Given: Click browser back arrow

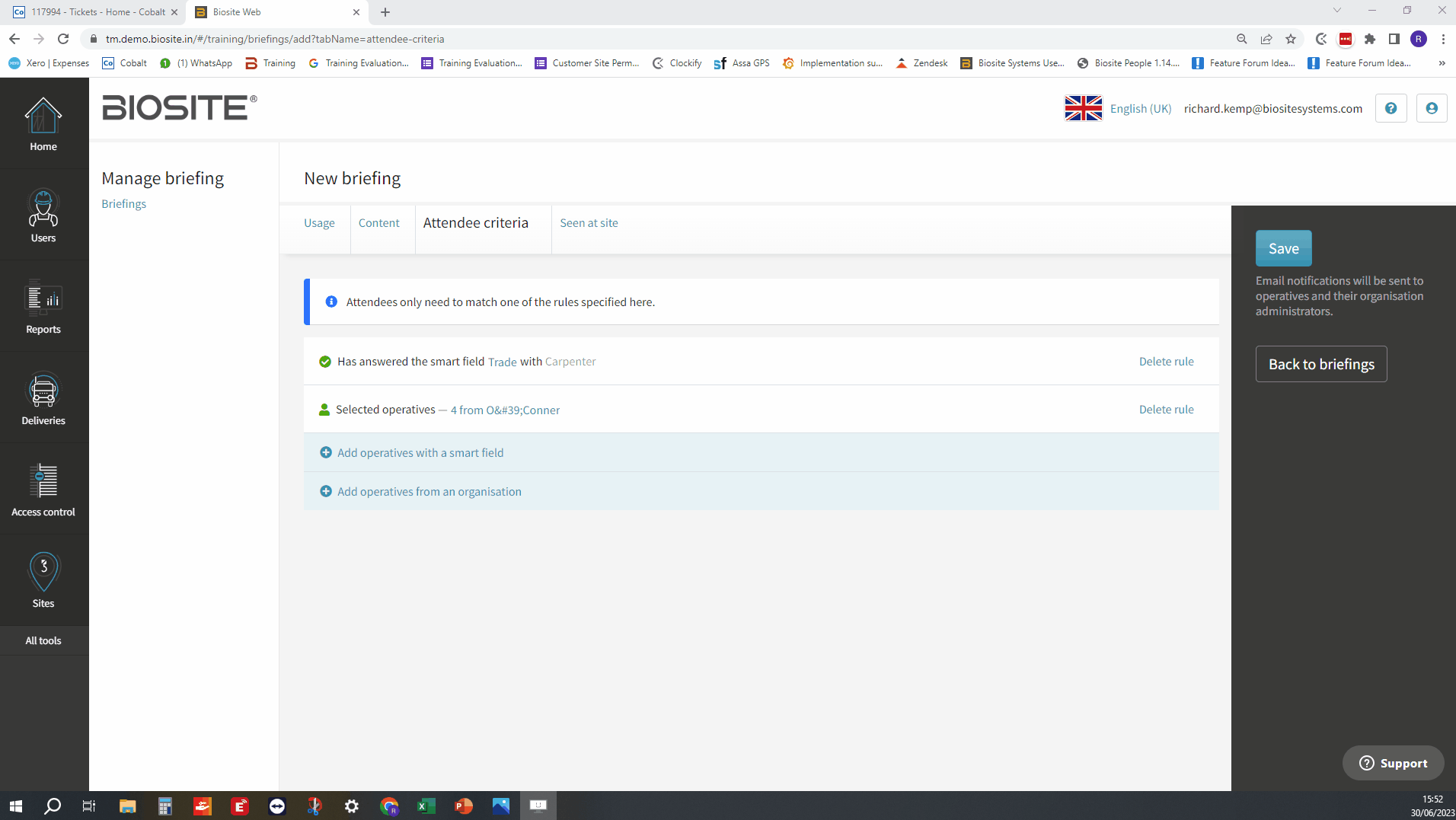Looking at the screenshot, I should [x=14, y=39].
